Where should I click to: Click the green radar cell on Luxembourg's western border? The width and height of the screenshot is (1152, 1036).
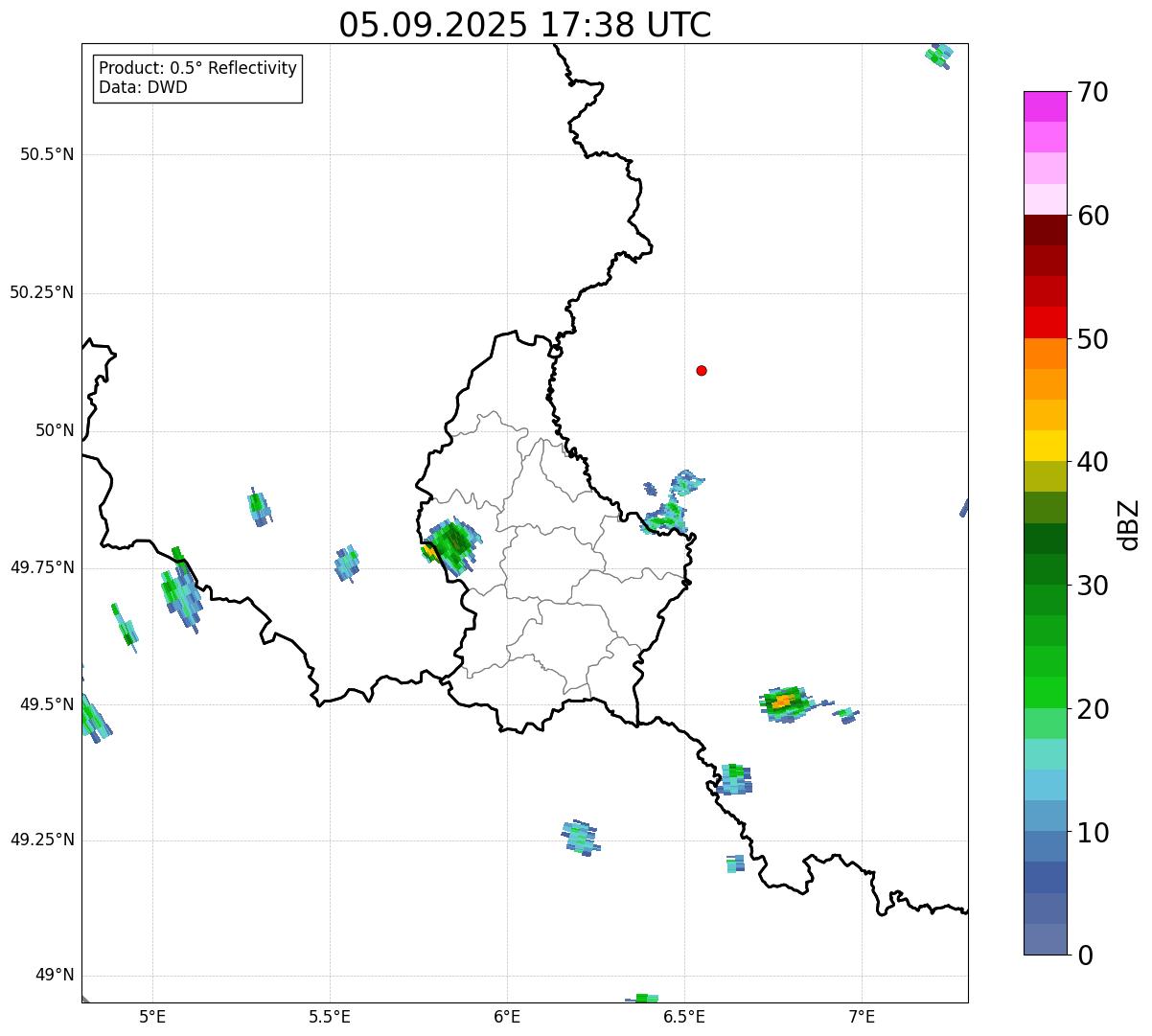click(451, 544)
